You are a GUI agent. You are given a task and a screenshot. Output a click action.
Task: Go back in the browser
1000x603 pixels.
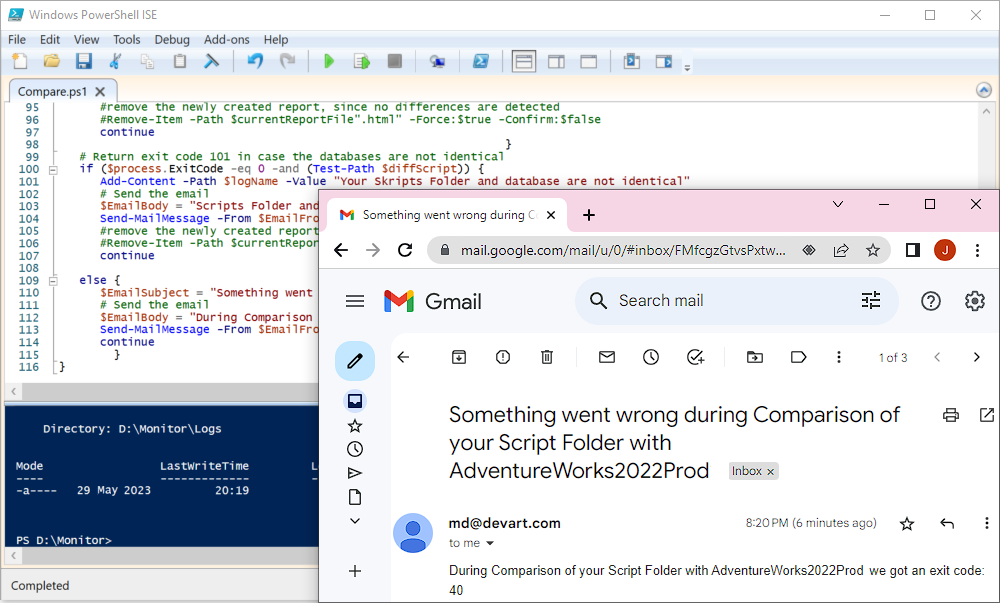[341, 250]
